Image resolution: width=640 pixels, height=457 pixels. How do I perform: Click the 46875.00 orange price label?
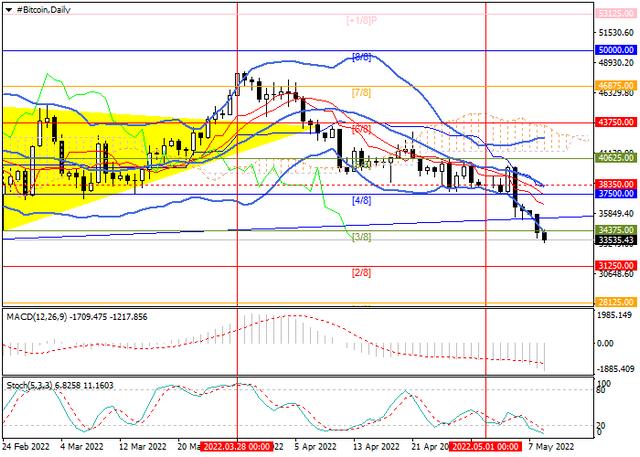click(616, 86)
